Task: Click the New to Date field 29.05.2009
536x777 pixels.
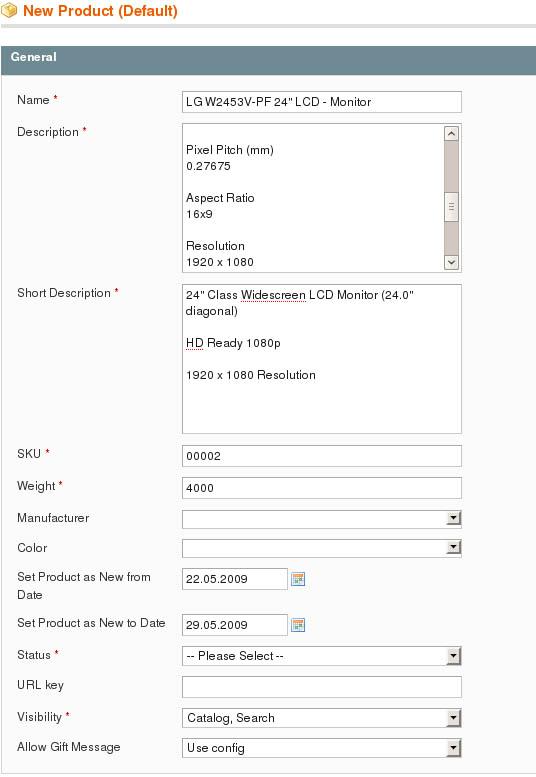Action: click(x=235, y=625)
